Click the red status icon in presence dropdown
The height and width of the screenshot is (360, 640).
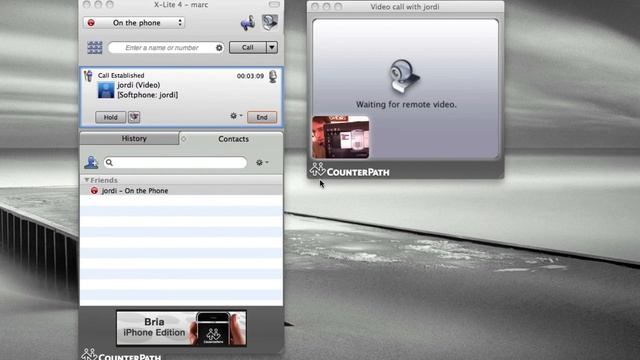coord(91,23)
